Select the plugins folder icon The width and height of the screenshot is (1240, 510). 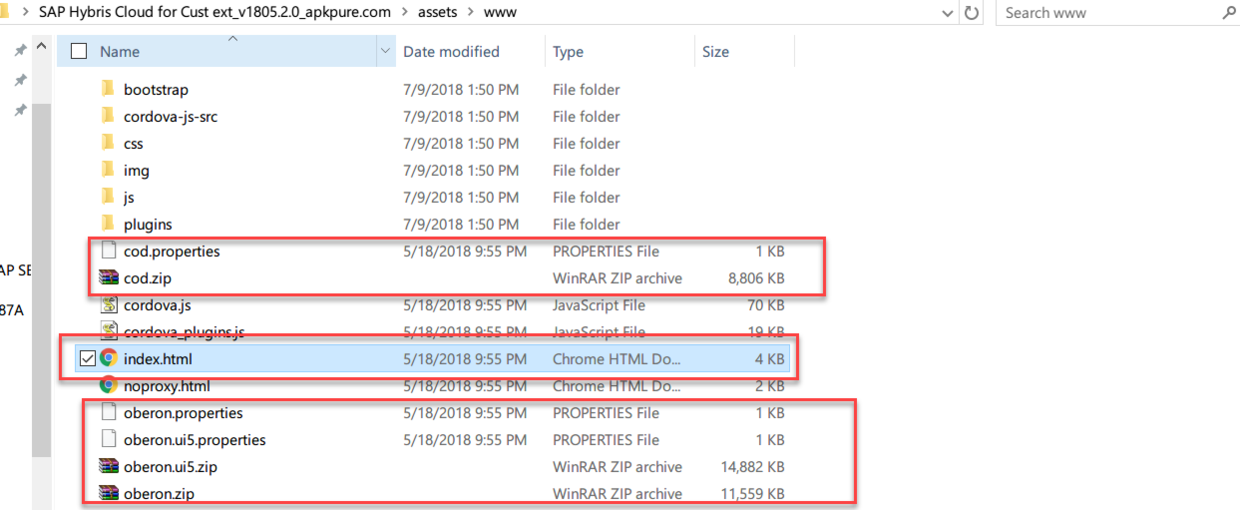(108, 224)
